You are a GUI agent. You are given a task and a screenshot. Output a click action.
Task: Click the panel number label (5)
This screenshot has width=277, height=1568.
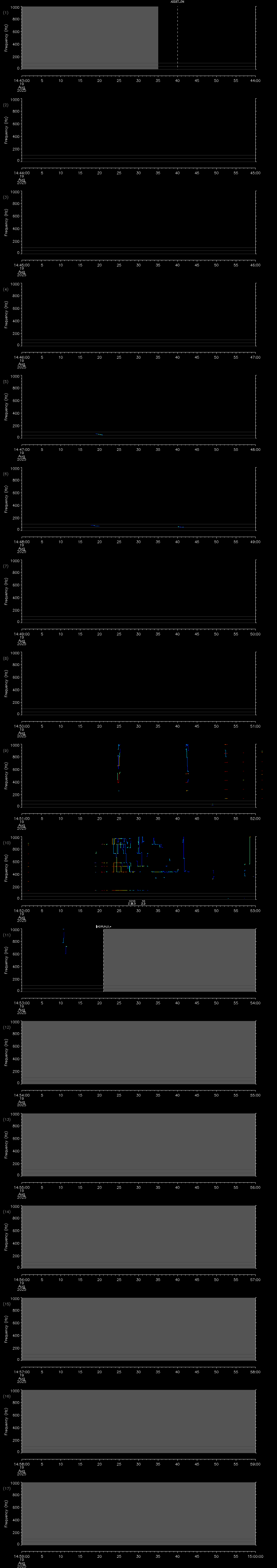pos(5,382)
